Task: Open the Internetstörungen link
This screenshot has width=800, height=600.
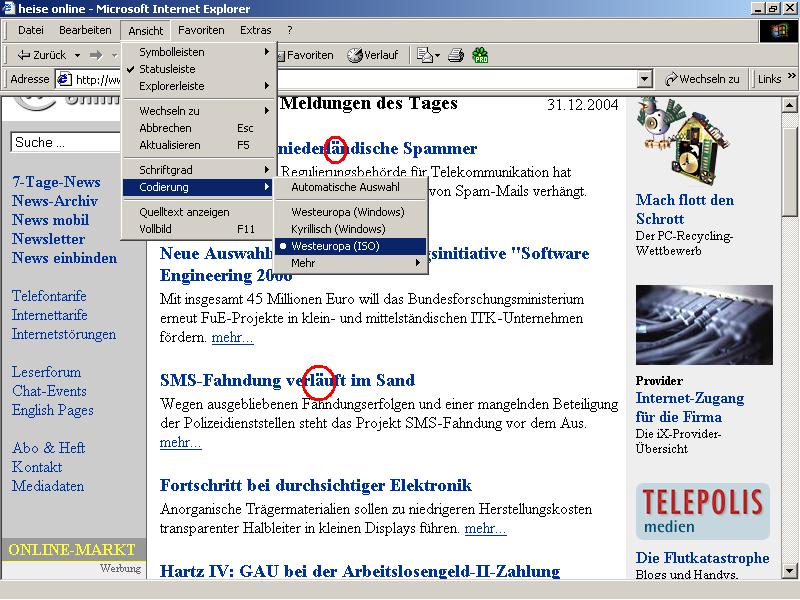Action: tap(64, 334)
